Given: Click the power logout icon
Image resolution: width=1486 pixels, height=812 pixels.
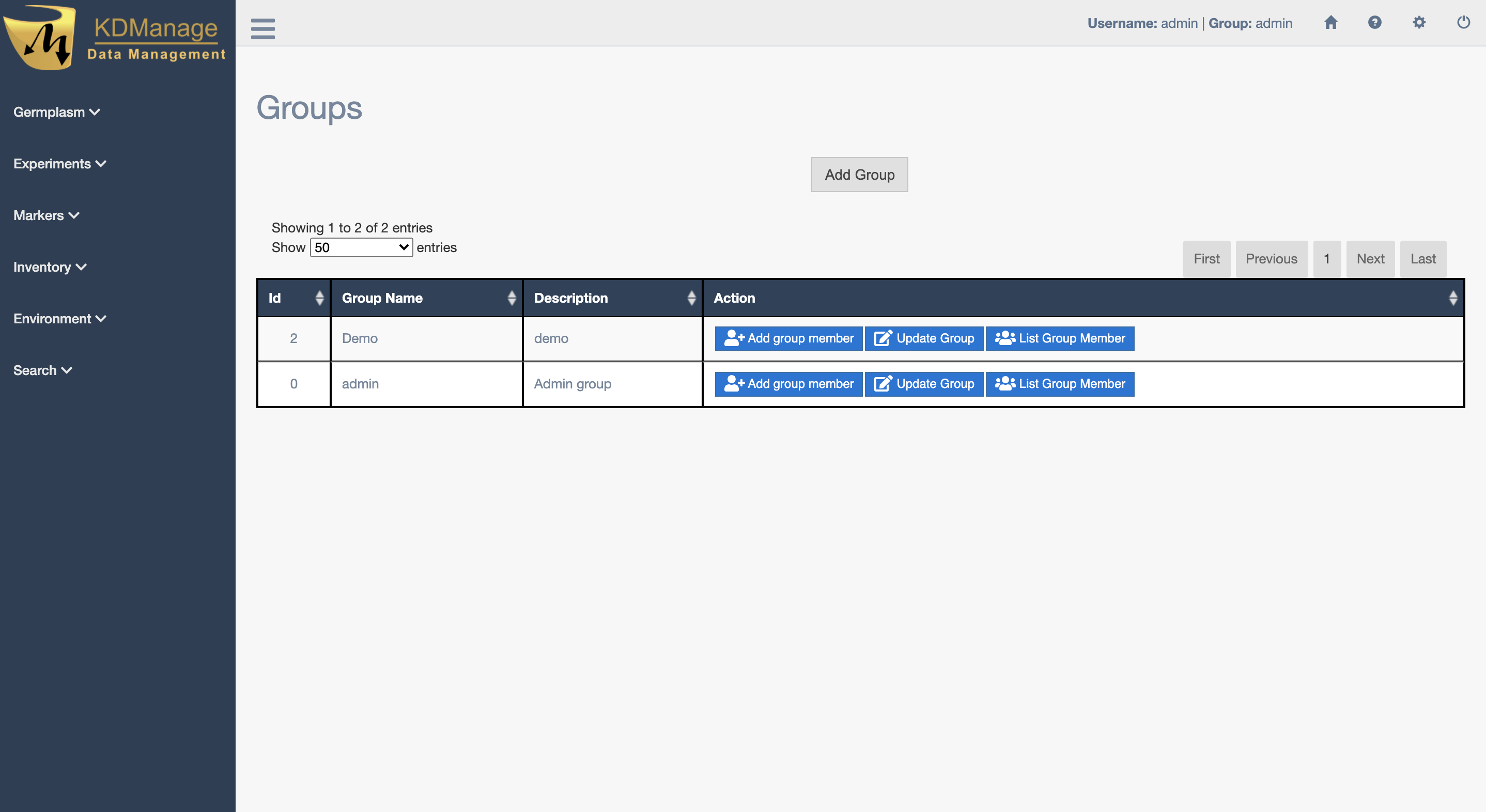Looking at the screenshot, I should [1463, 23].
